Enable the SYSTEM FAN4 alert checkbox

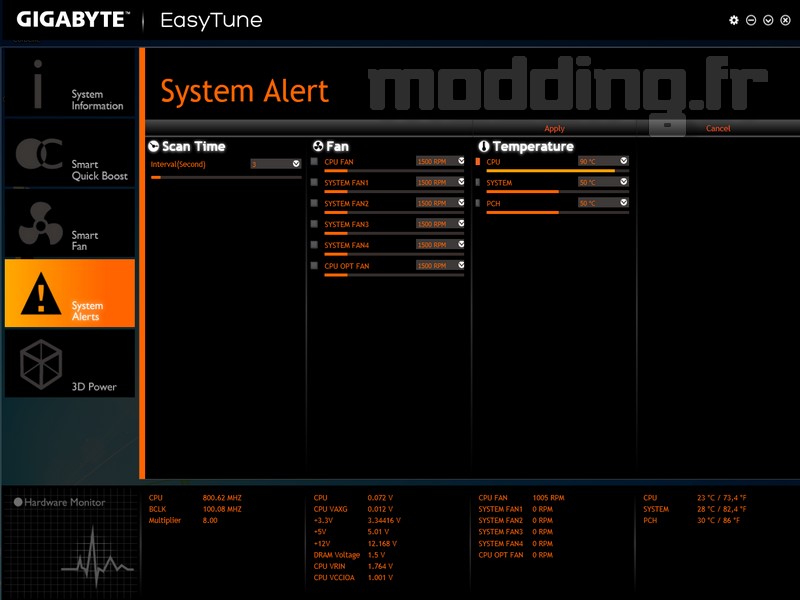pos(314,245)
